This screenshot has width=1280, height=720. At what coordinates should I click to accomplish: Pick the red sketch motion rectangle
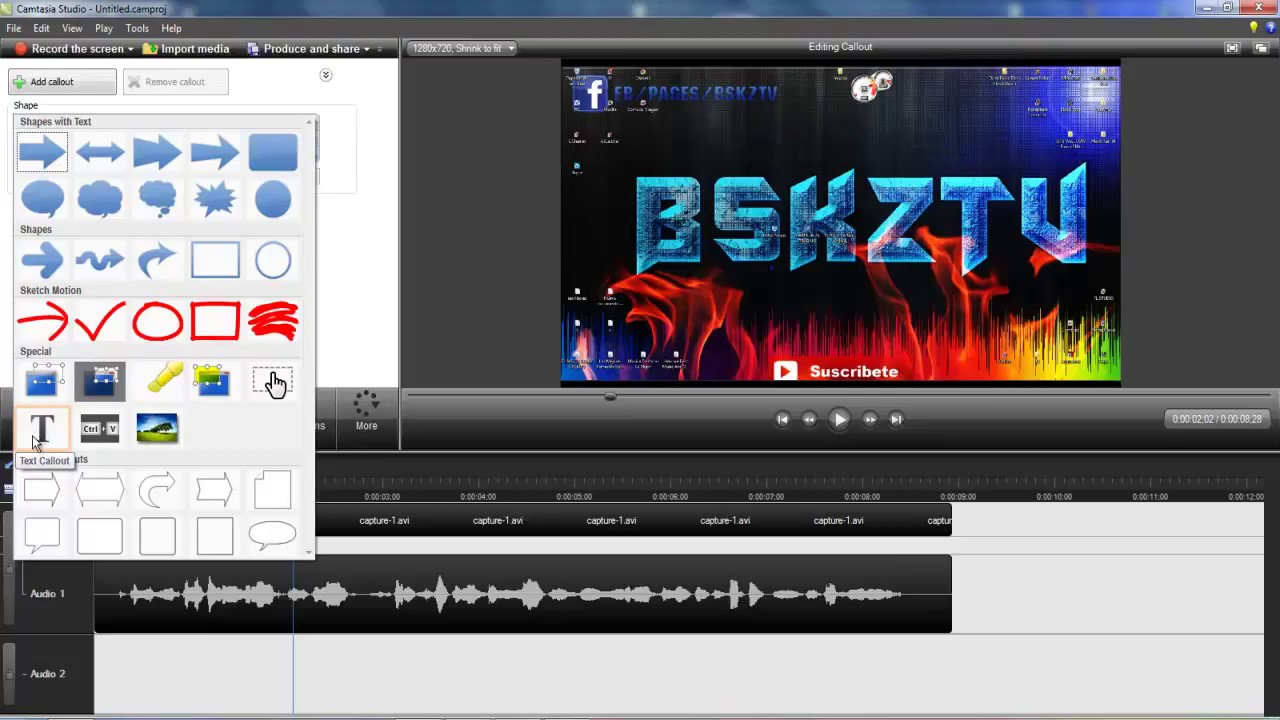[x=215, y=321]
